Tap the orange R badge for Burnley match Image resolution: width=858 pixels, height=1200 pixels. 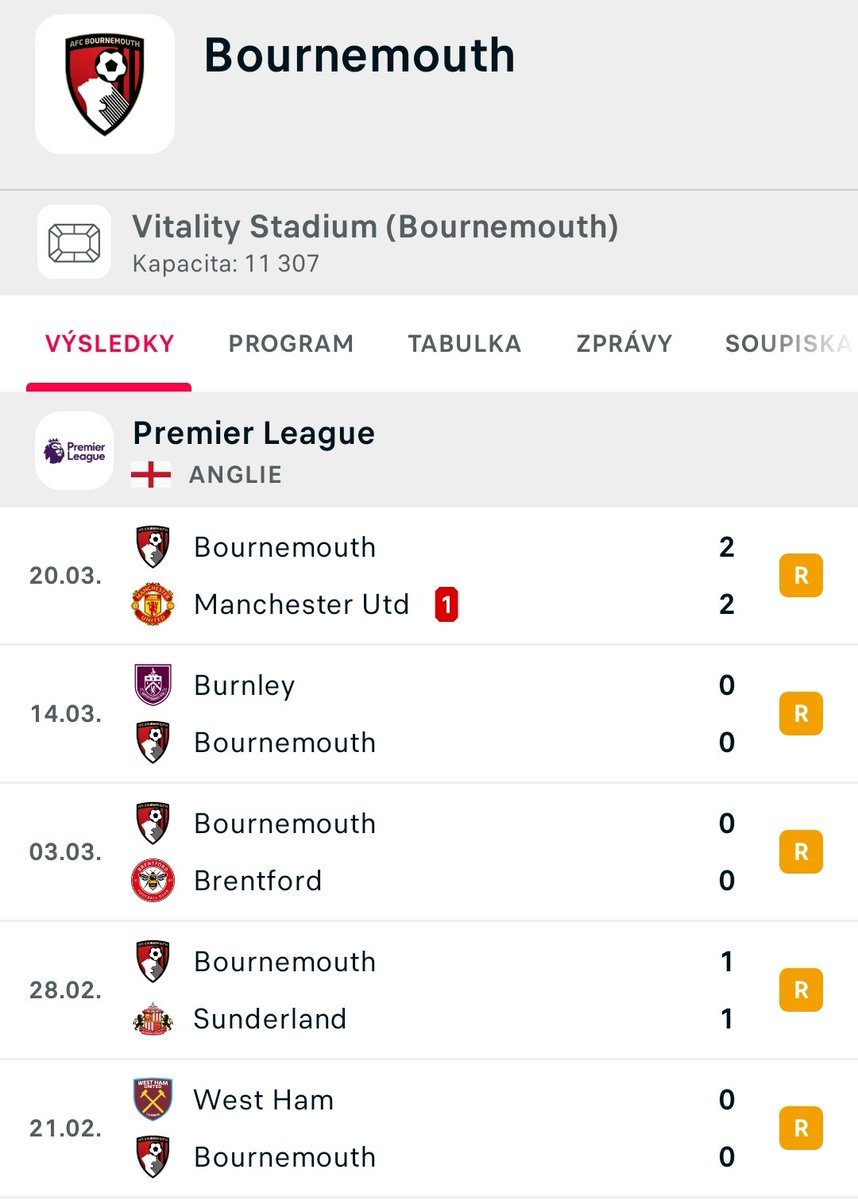pyautogui.click(x=801, y=714)
